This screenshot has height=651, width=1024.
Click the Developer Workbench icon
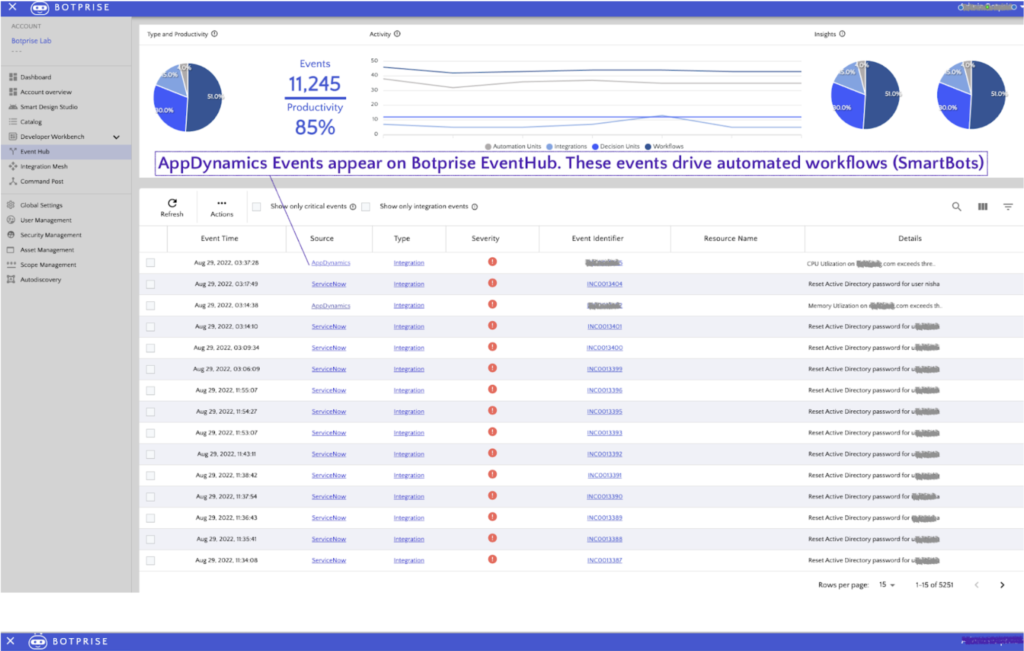(13, 136)
